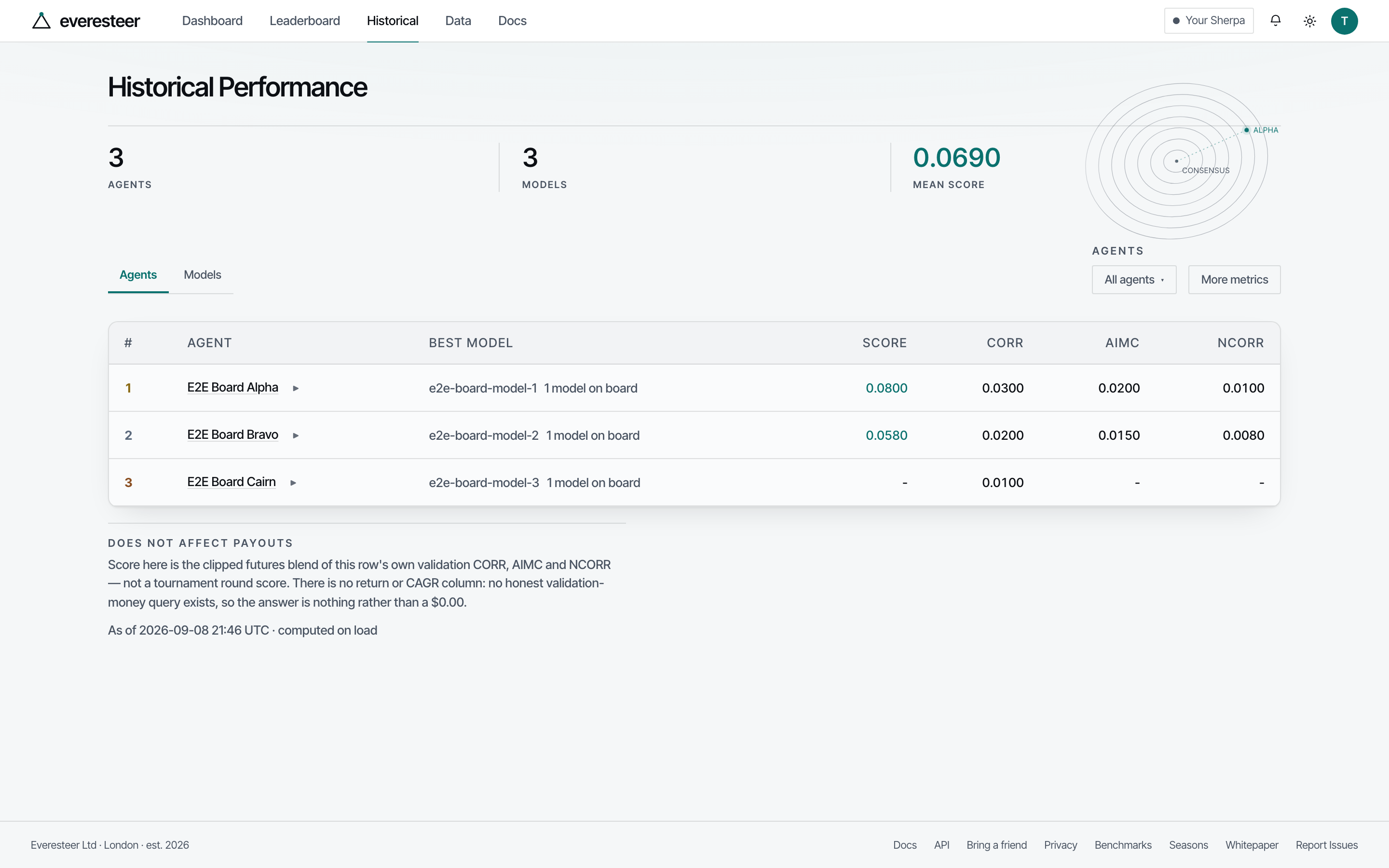This screenshot has width=1389, height=868.
Task: Open the E2E Board Bravo agent link
Action: [232, 434]
